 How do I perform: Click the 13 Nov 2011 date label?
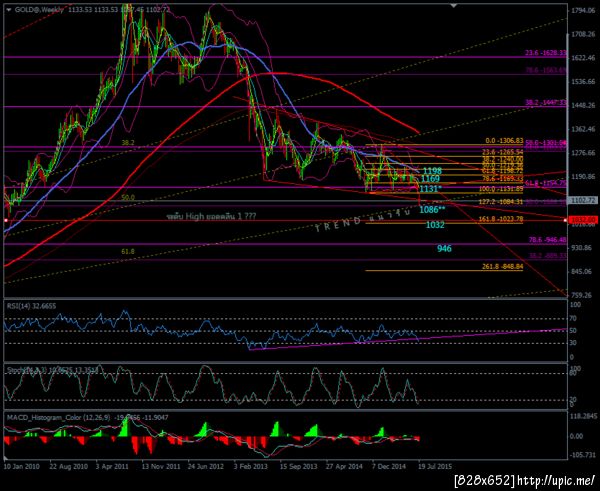pyautogui.click(x=161, y=467)
